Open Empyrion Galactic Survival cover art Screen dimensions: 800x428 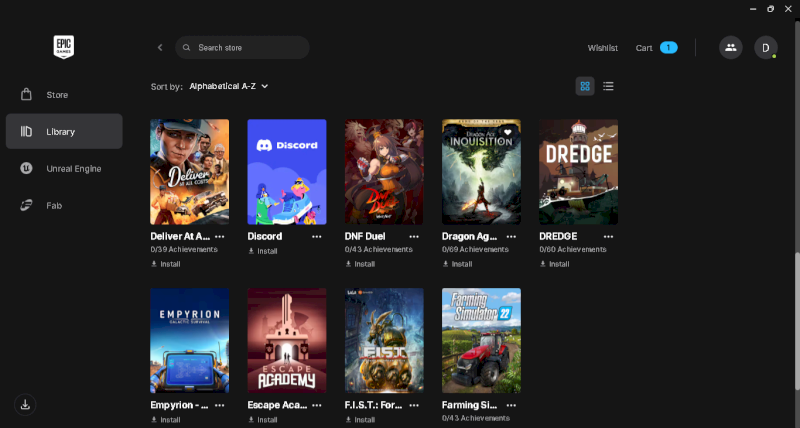coord(189,341)
